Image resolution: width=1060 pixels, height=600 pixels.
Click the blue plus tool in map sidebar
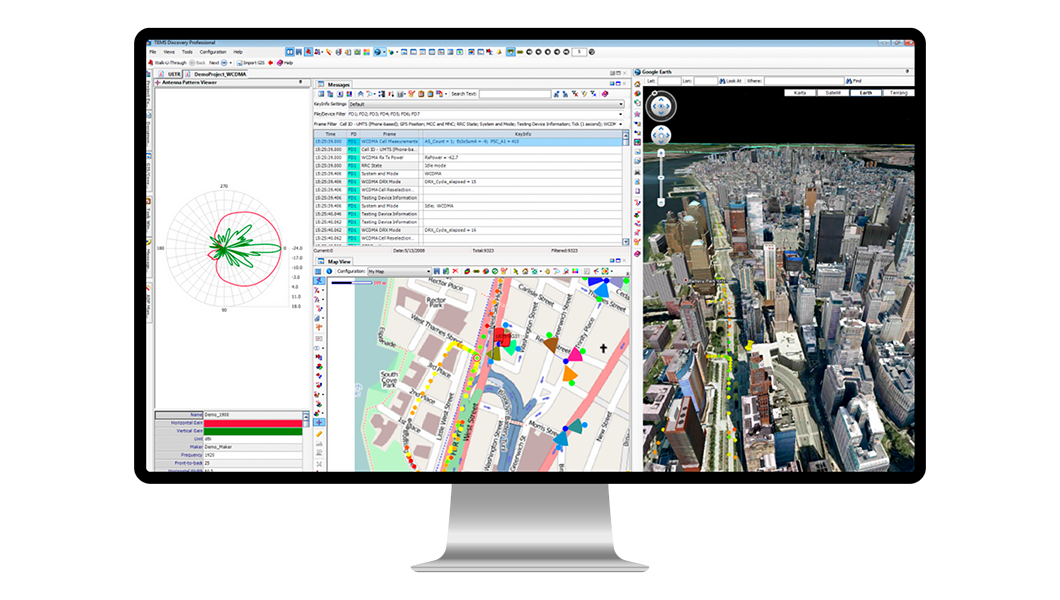[x=319, y=422]
